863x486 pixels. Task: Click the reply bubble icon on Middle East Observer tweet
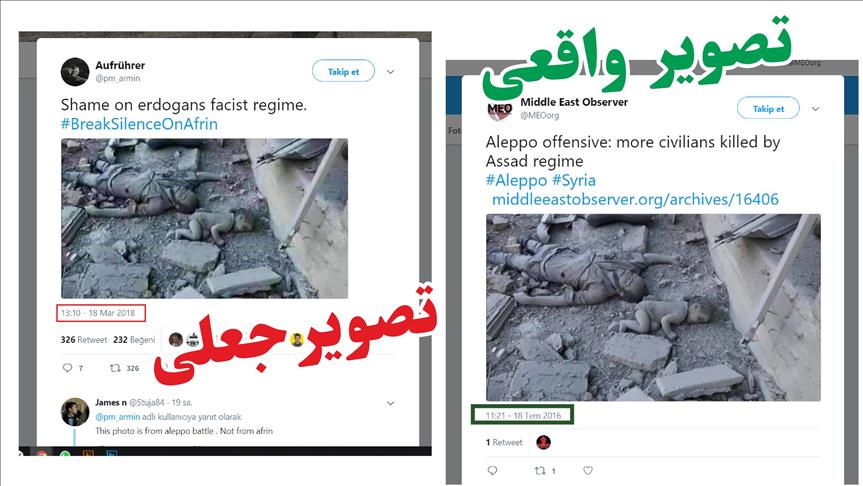(x=492, y=470)
